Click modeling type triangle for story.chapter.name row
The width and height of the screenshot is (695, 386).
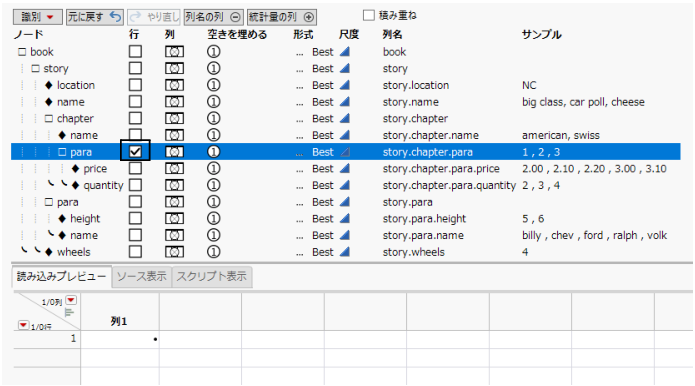pyautogui.click(x=344, y=135)
